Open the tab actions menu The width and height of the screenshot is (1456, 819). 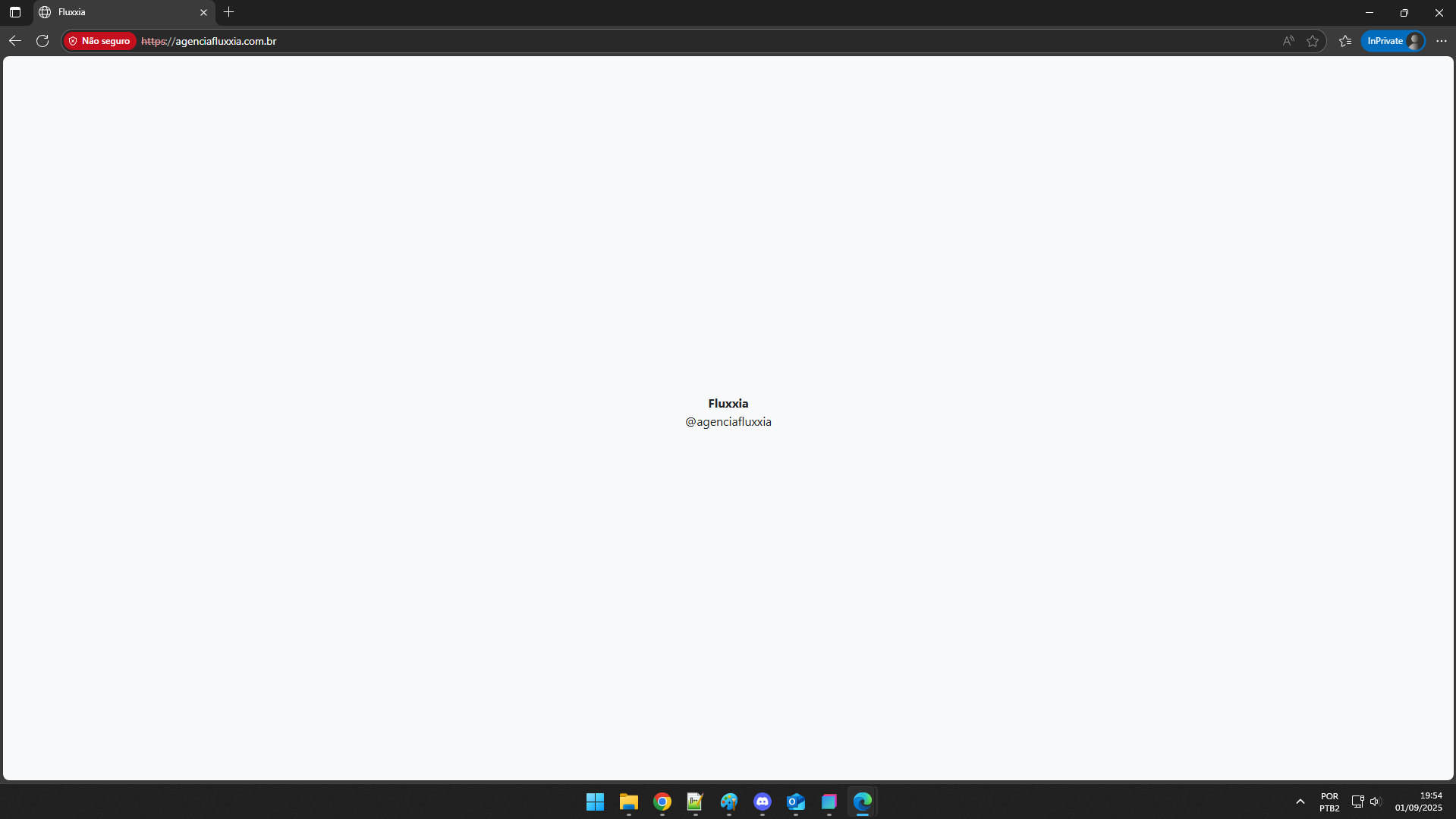coord(15,12)
